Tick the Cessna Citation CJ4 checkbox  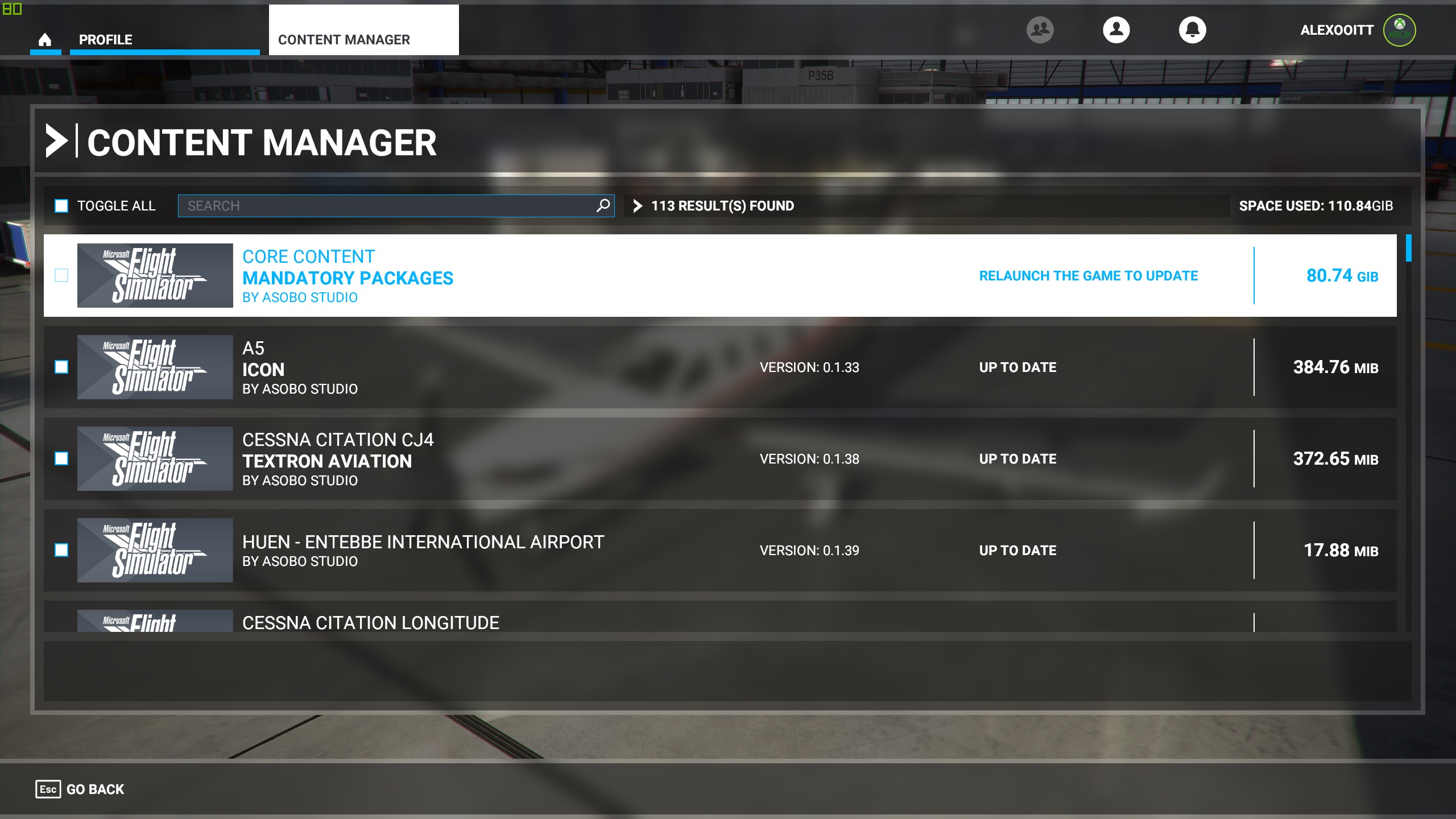pos(61,458)
